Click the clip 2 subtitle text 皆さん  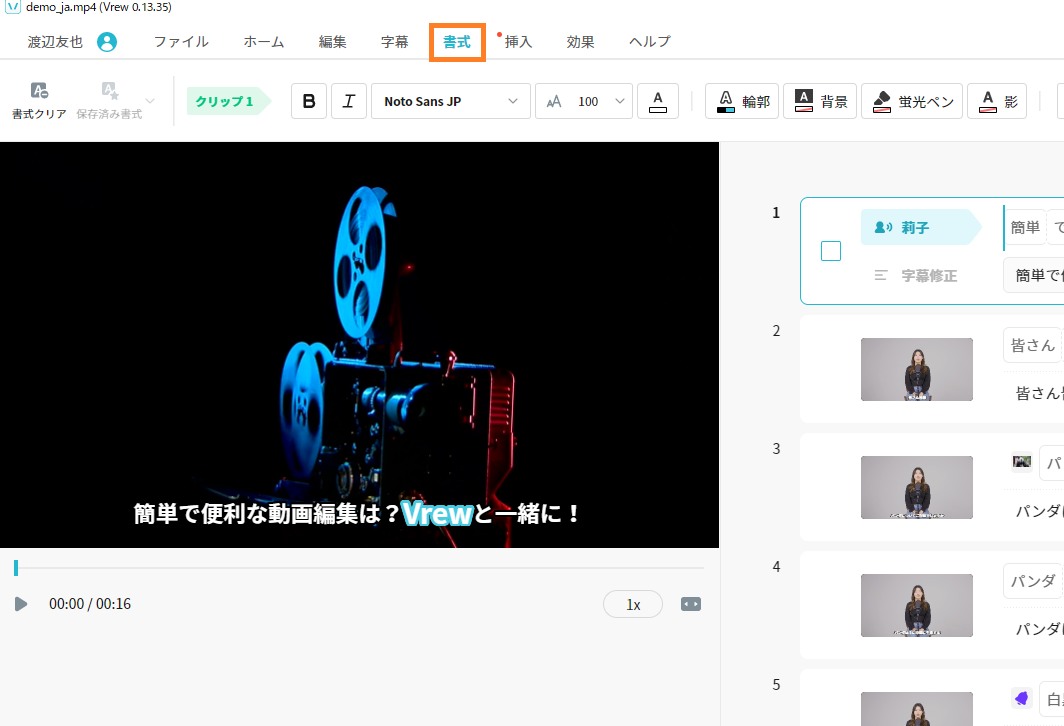[x=1039, y=393]
